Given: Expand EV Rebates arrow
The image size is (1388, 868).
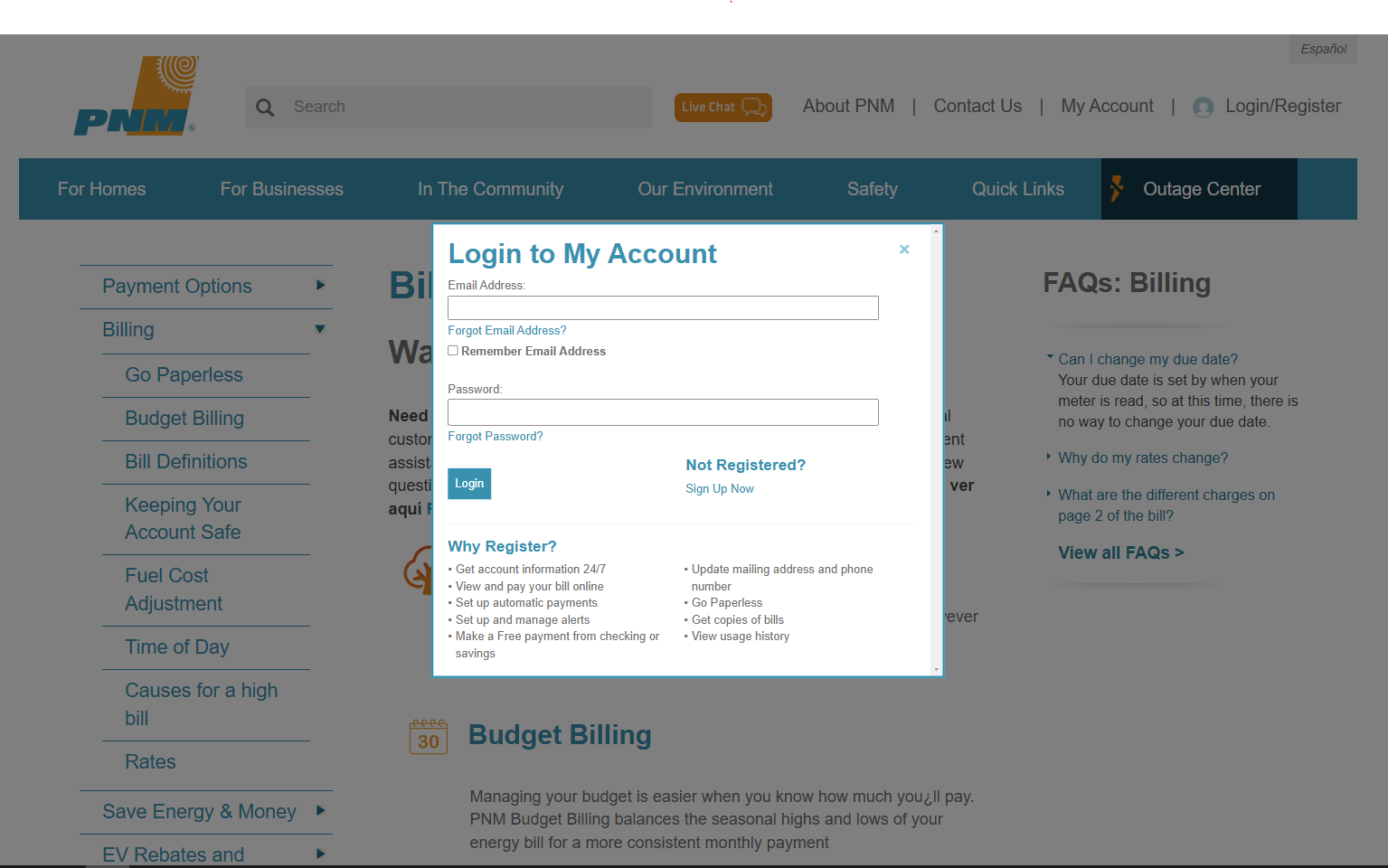Looking at the screenshot, I should point(320,854).
